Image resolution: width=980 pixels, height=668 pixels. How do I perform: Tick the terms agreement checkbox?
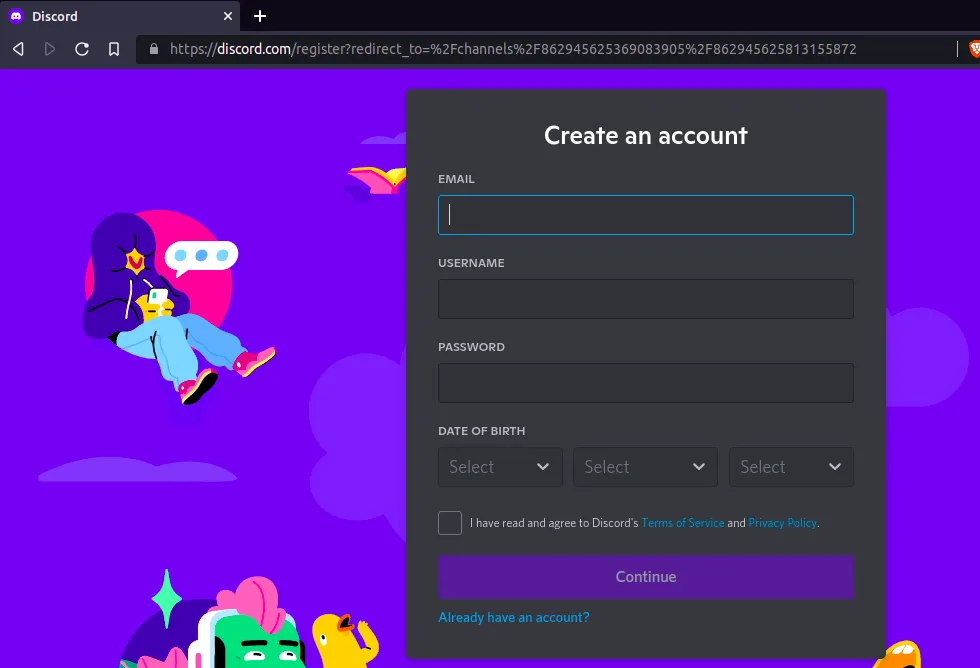[450, 523]
